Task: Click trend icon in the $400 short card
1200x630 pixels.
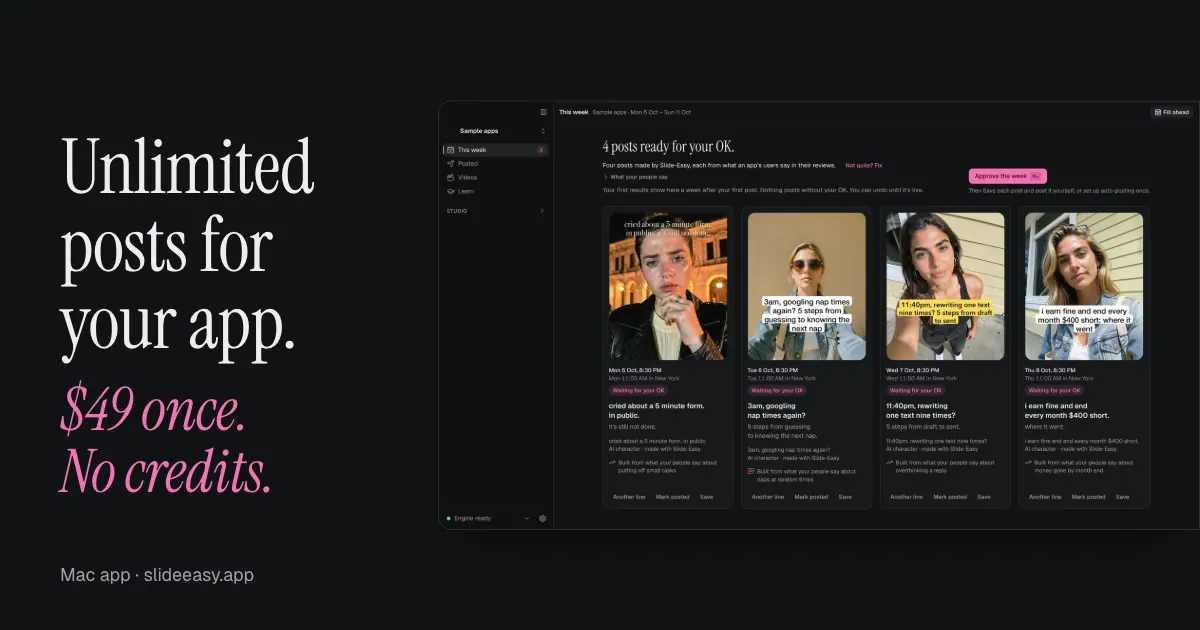Action: [x=1029, y=462]
